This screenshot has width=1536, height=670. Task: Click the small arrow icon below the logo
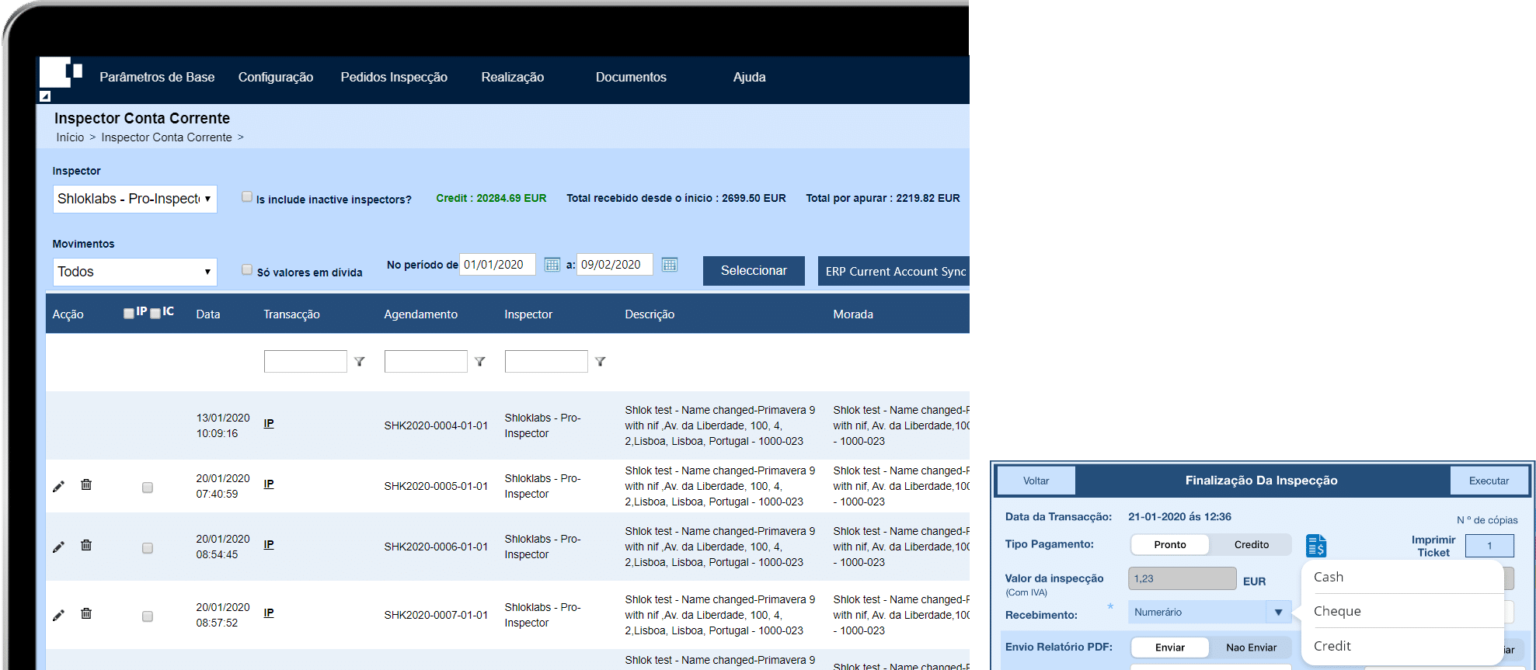[x=44, y=97]
